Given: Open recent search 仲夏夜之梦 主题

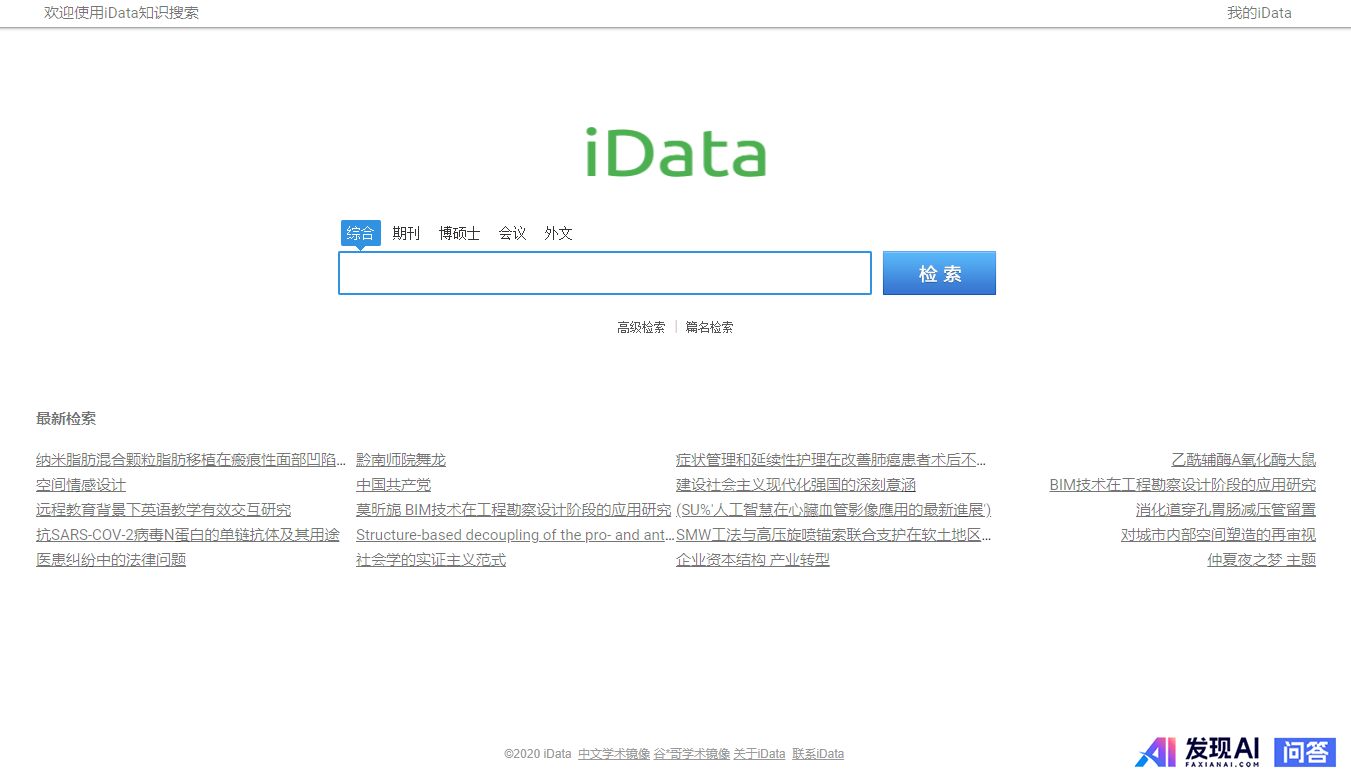Looking at the screenshot, I should 1261,560.
